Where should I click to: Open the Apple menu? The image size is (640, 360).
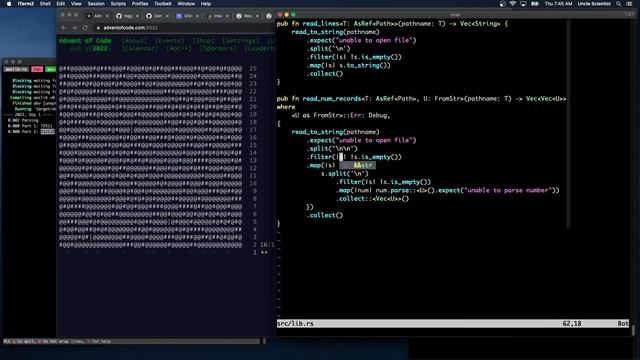click(x=9, y=4)
